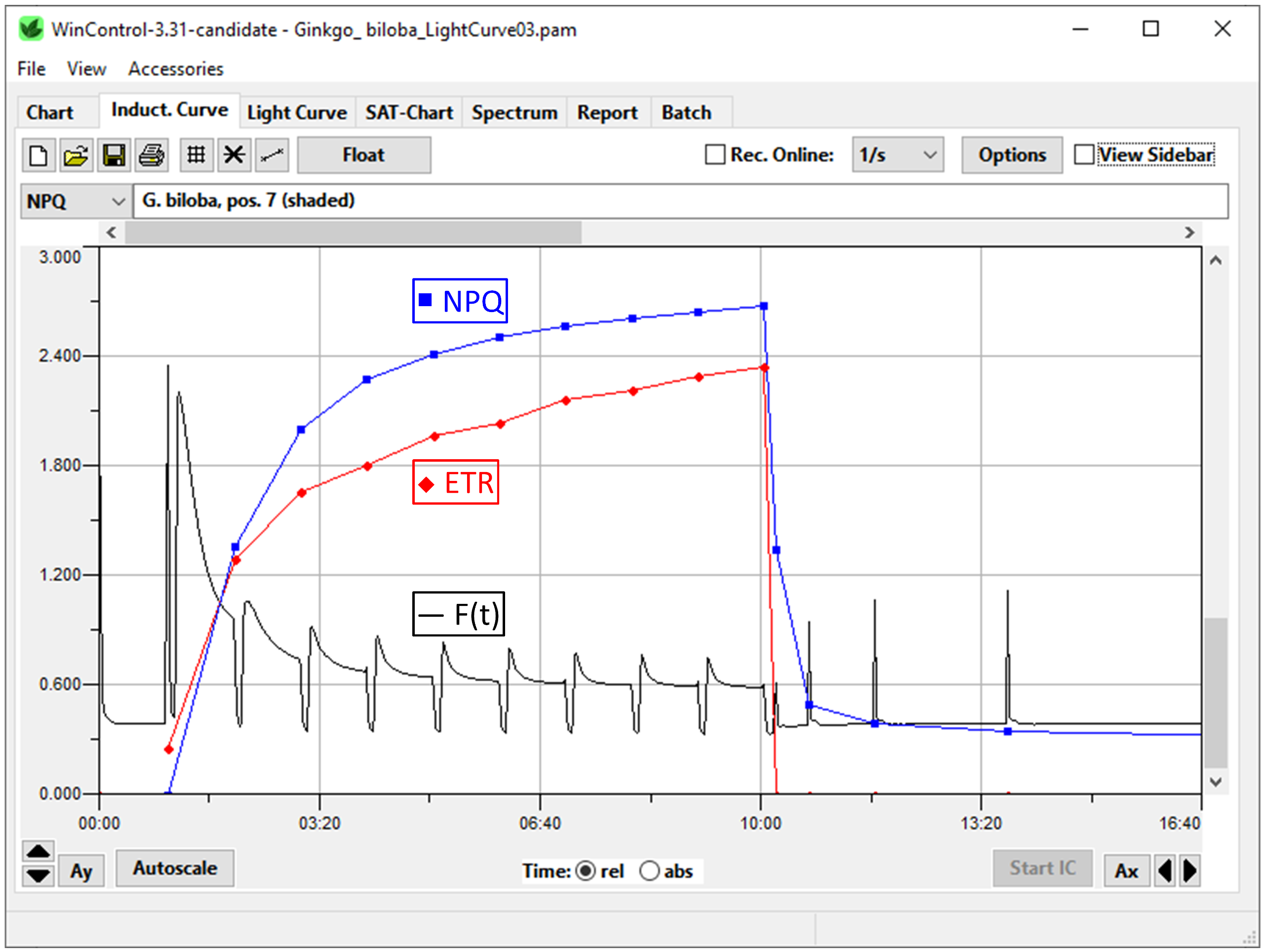Open a saved file via the folder icon
The height and width of the screenshot is (952, 1264).
coord(76,155)
